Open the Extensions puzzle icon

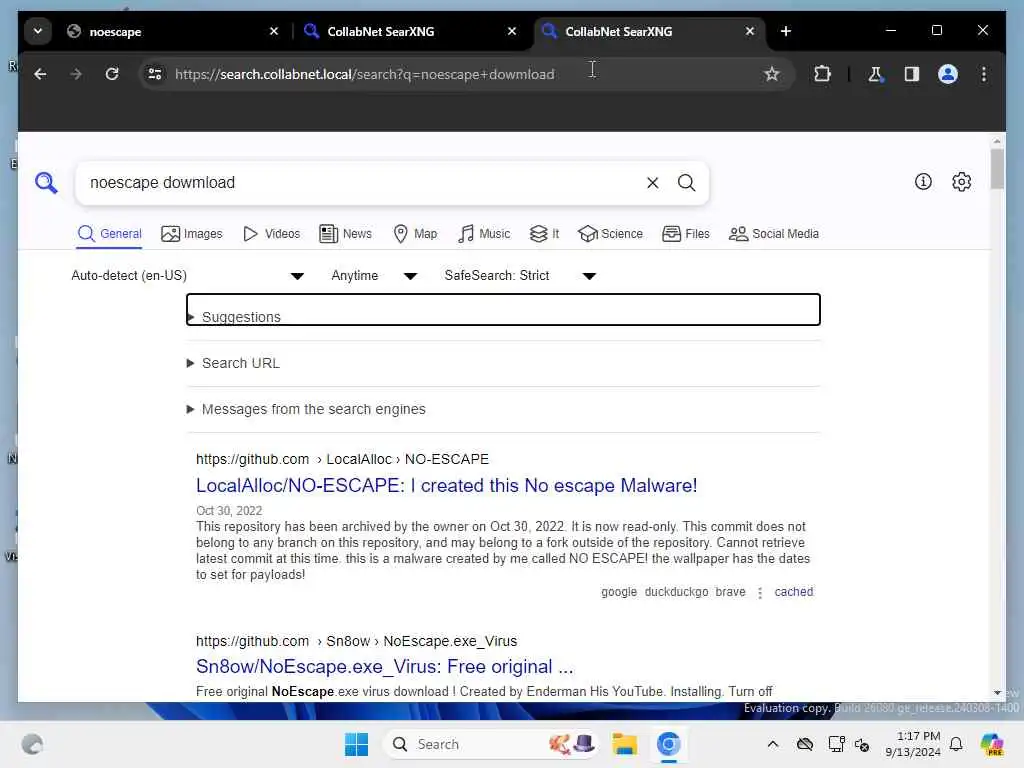tap(822, 74)
